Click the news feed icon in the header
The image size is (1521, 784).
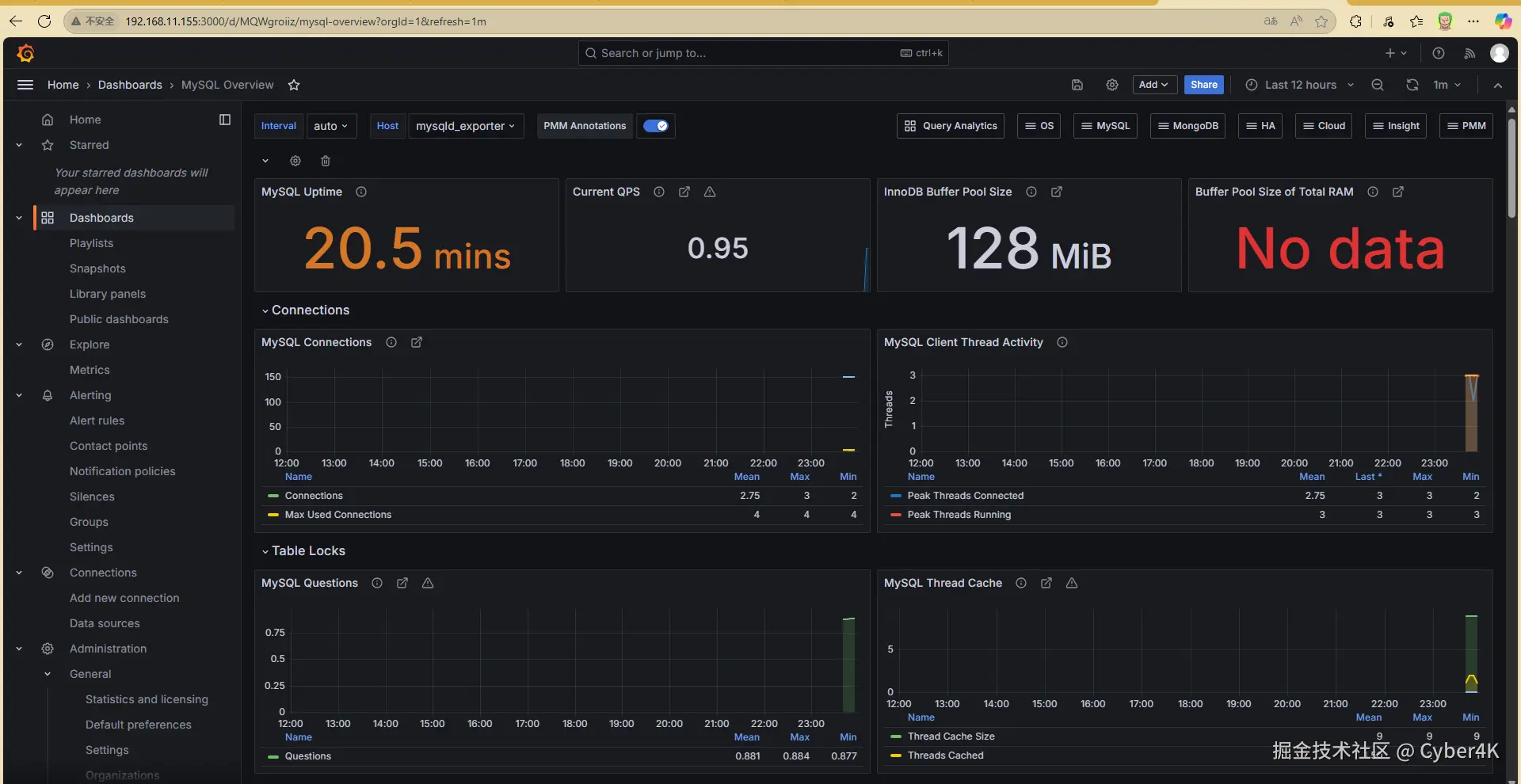pyautogui.click(x=1470, y=53)
